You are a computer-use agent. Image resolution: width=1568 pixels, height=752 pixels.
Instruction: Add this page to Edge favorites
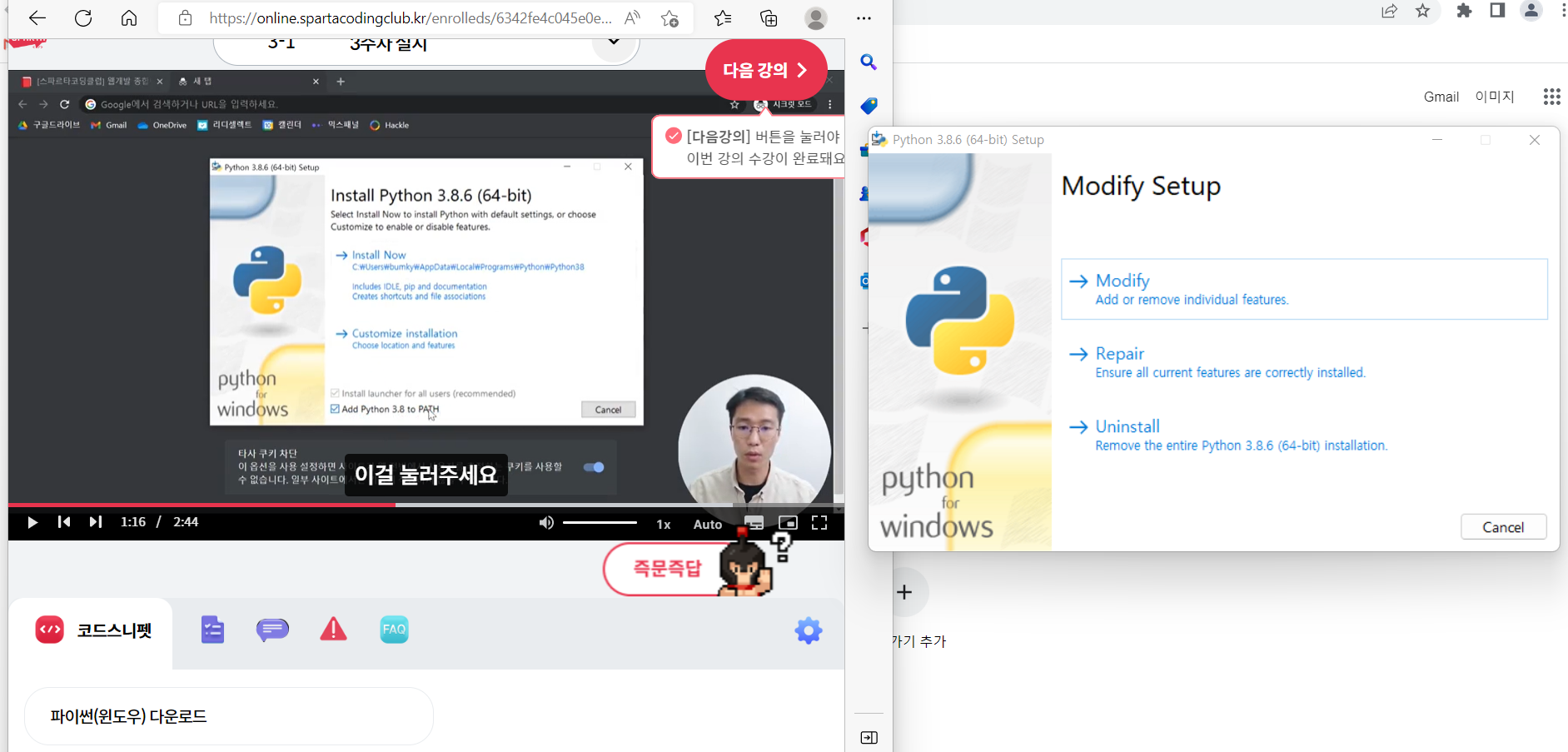tap(670, 17)
